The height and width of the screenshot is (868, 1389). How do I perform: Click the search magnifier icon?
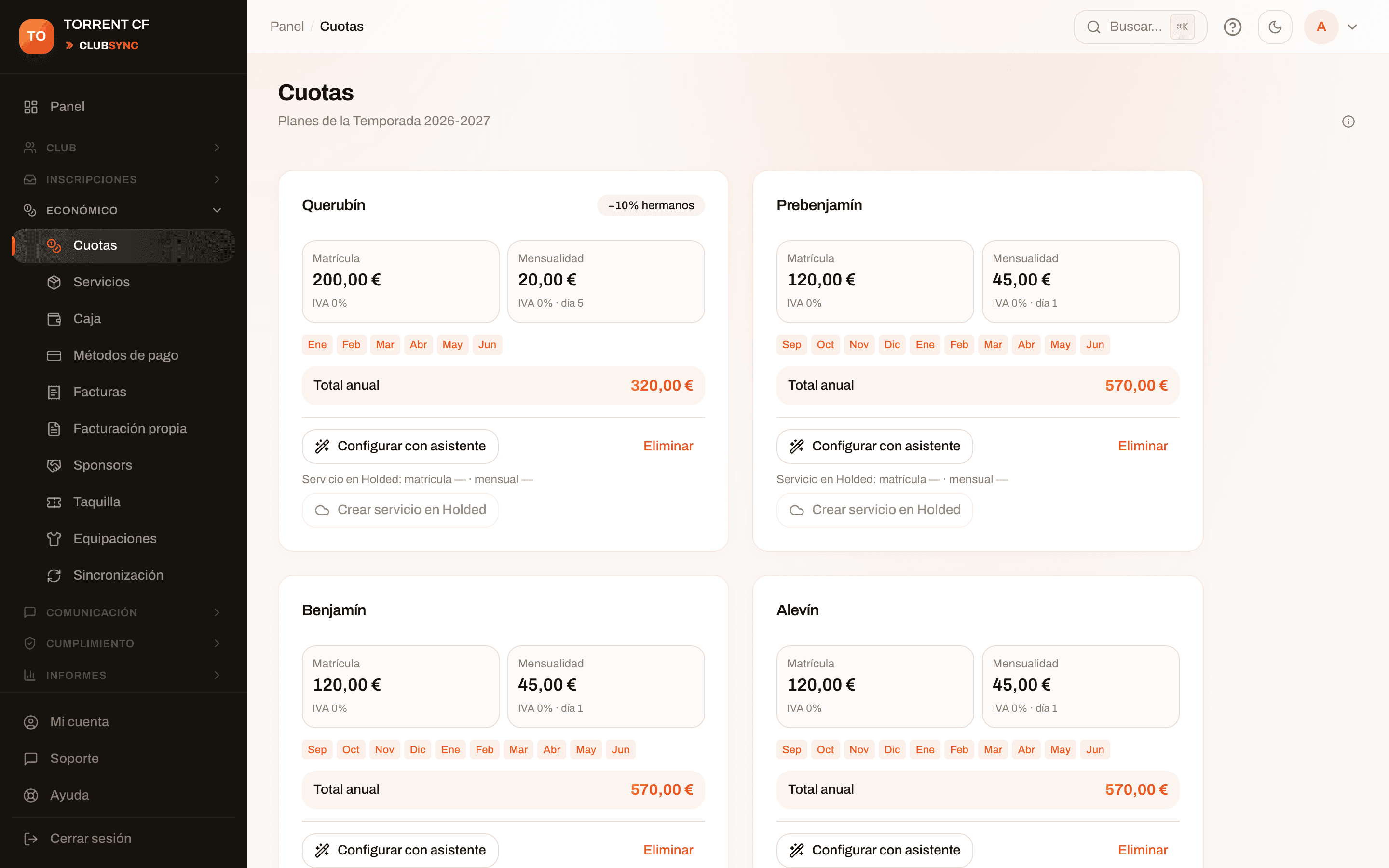1093,27
